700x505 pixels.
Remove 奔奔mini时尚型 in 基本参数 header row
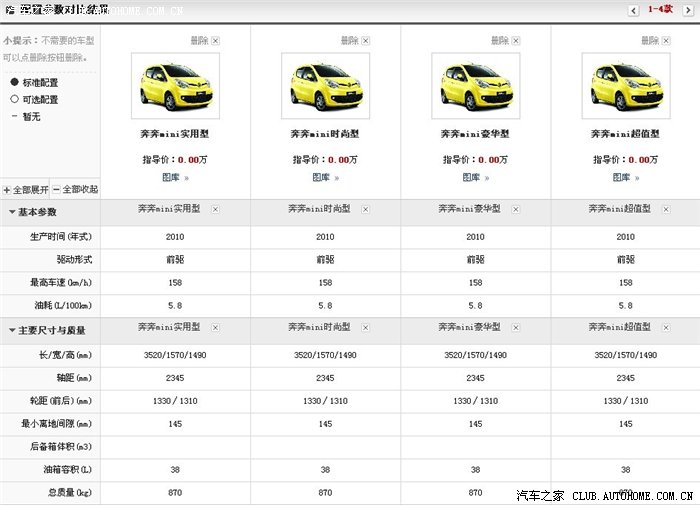click(x=366, y=209)
